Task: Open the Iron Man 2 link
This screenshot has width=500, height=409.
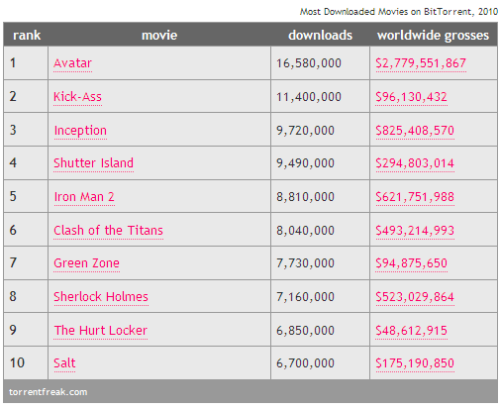Action: pos(84,197)
